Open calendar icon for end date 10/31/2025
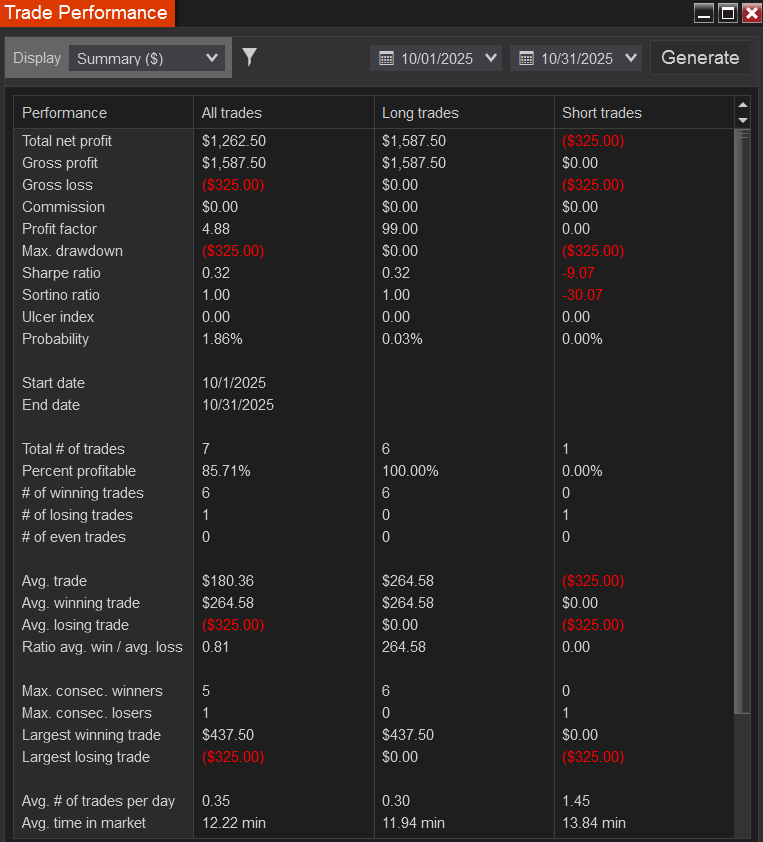 (526, 59)
